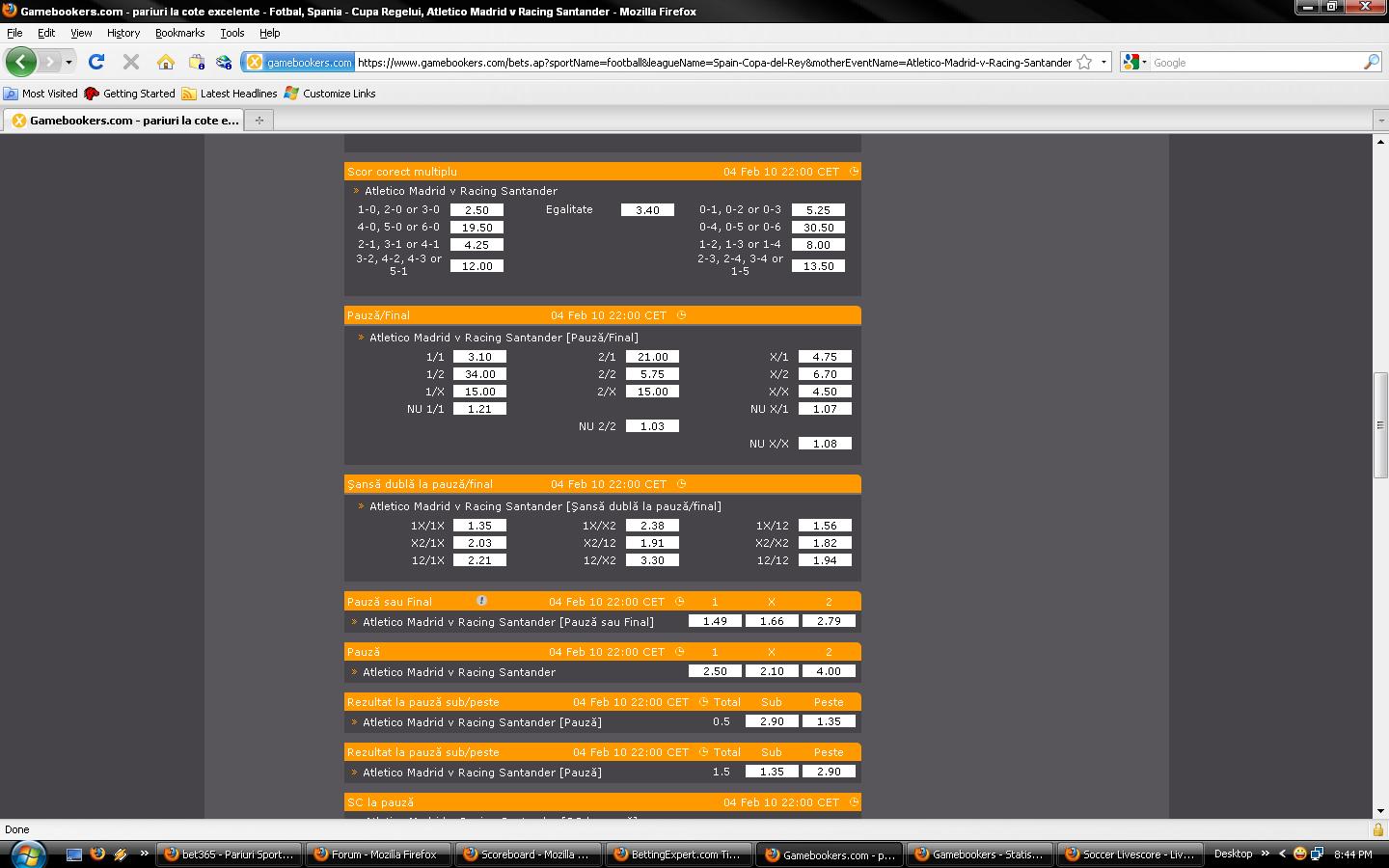Click clock icon in Șansă dublă la pauză/final header
The width and height of the screenshot is (1389, 868).
681,484
